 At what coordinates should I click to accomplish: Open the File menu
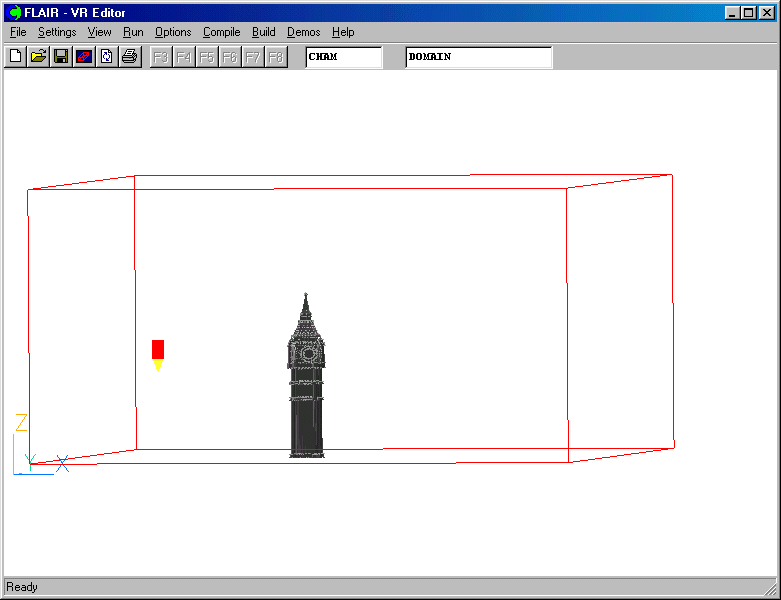[x=18, y=32]
